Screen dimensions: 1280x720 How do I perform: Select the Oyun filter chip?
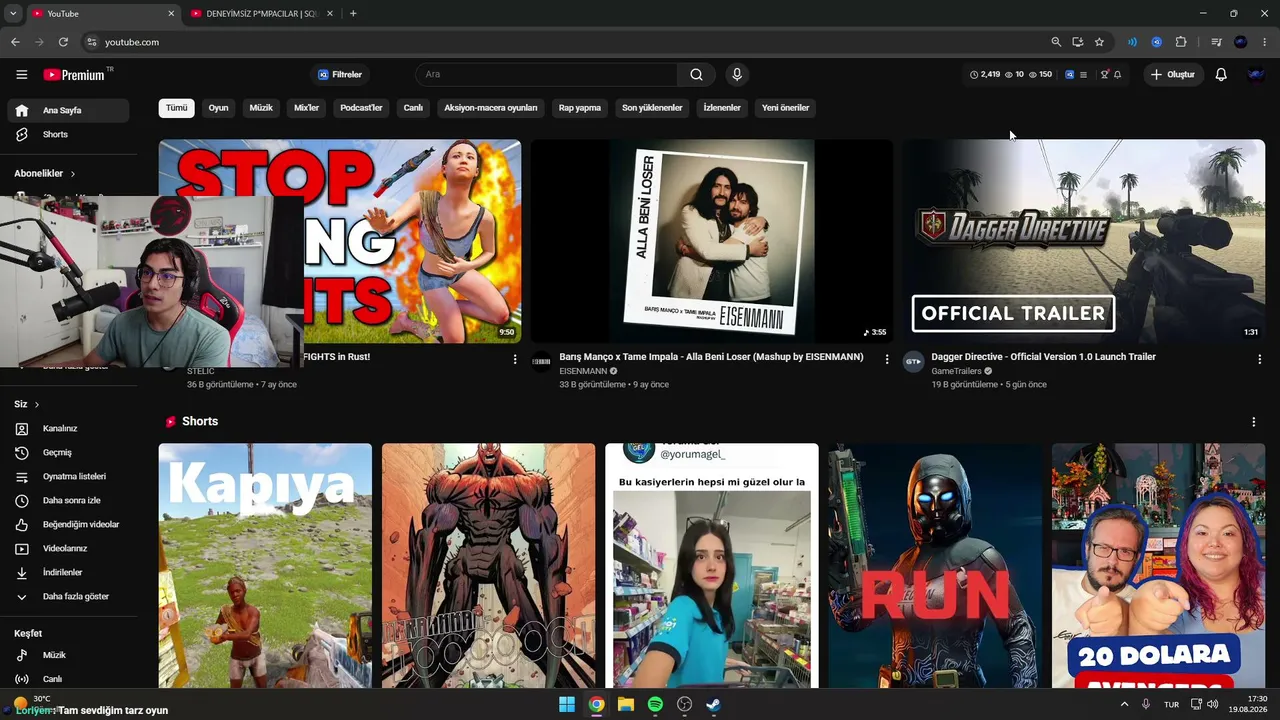[x=218, y=108]
